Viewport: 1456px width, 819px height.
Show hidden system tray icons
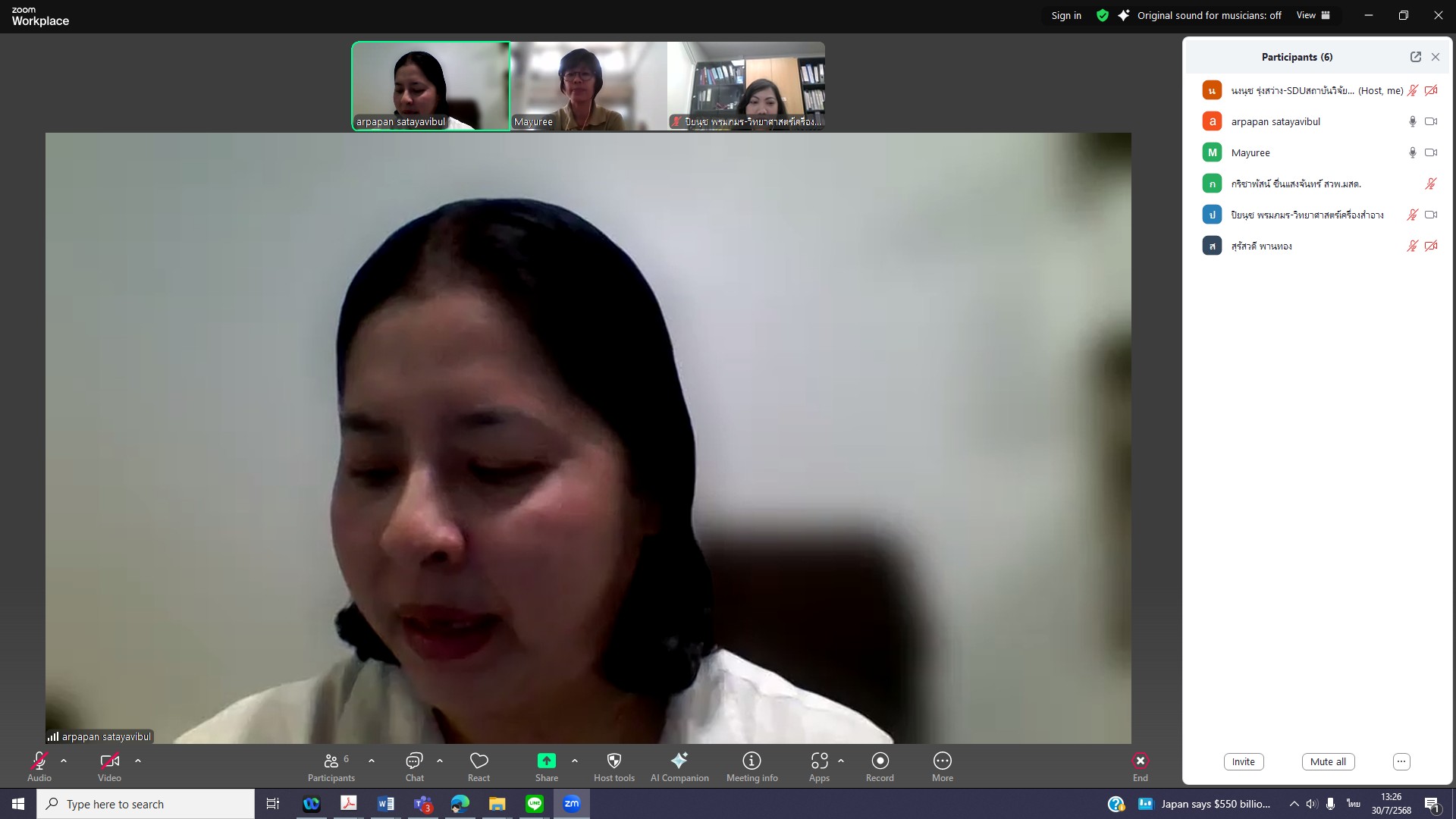[x=1294, y=804]
